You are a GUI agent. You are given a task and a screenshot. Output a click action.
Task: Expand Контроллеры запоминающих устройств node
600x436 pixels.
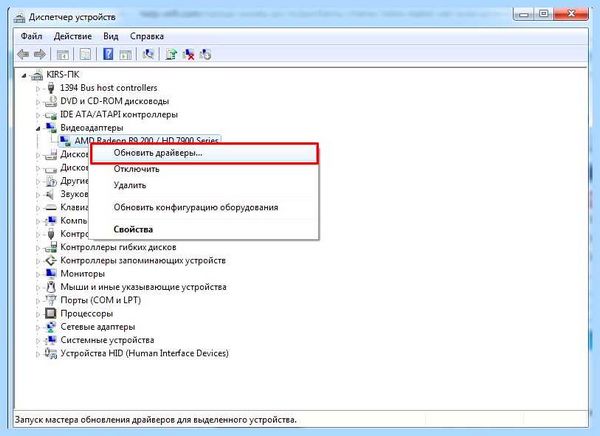(38, 261)
